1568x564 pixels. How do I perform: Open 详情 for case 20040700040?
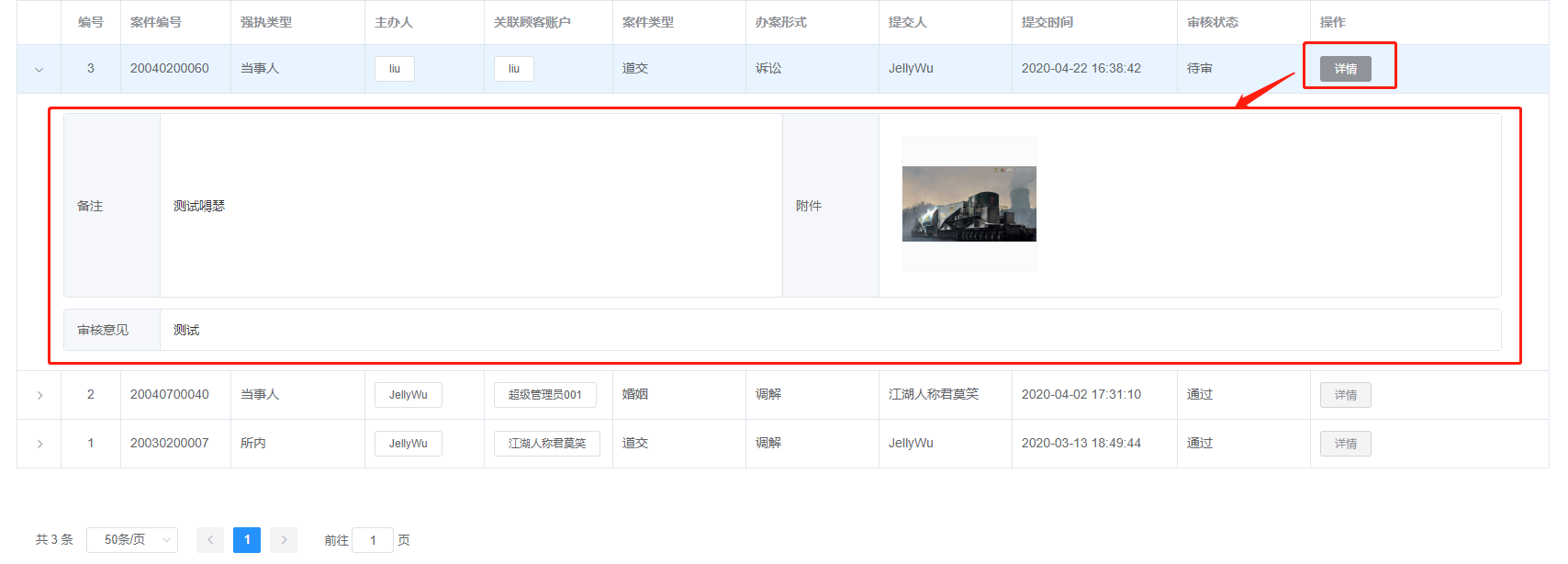pos(1345,395)
